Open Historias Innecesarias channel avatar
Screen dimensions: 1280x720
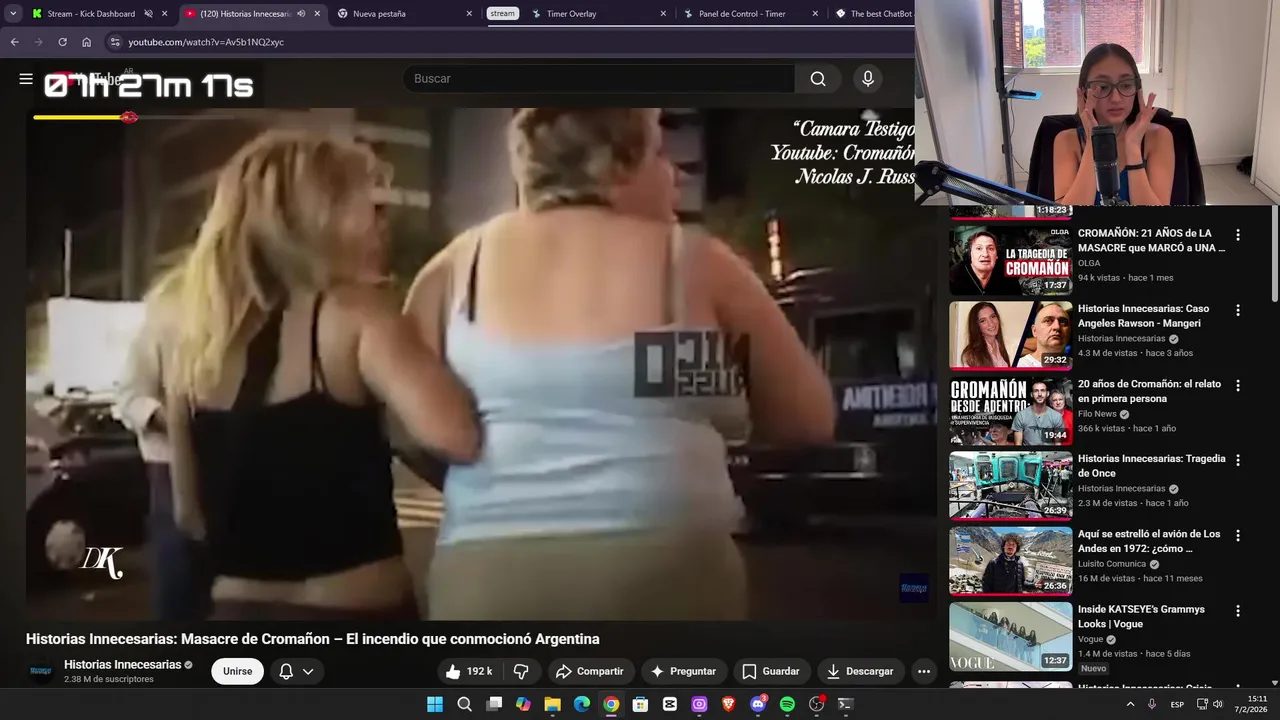tap(41, 671)
